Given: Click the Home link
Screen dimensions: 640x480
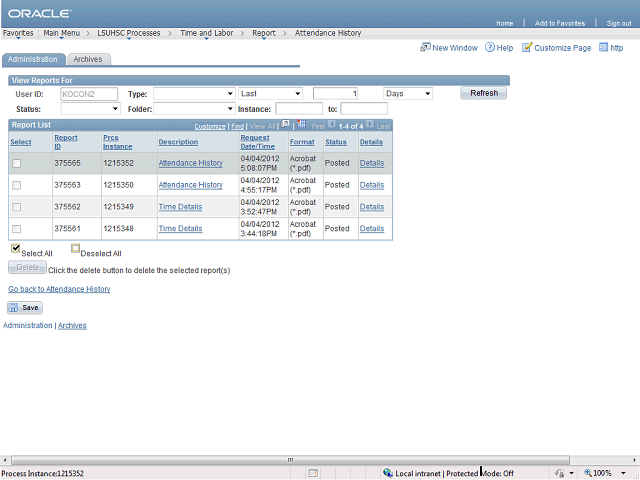Looking at the screenshot, I should pos(504,23).
